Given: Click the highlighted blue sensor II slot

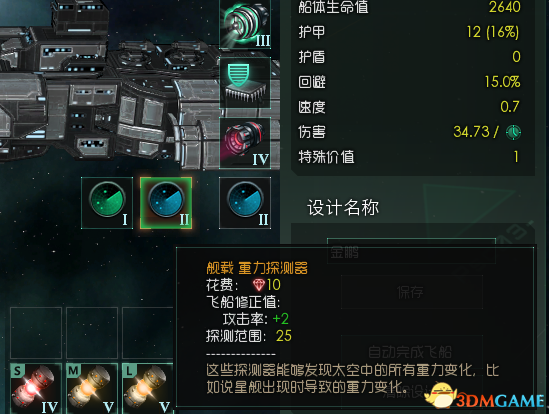Looking at the screenshot, I should [x=166, y=203].
